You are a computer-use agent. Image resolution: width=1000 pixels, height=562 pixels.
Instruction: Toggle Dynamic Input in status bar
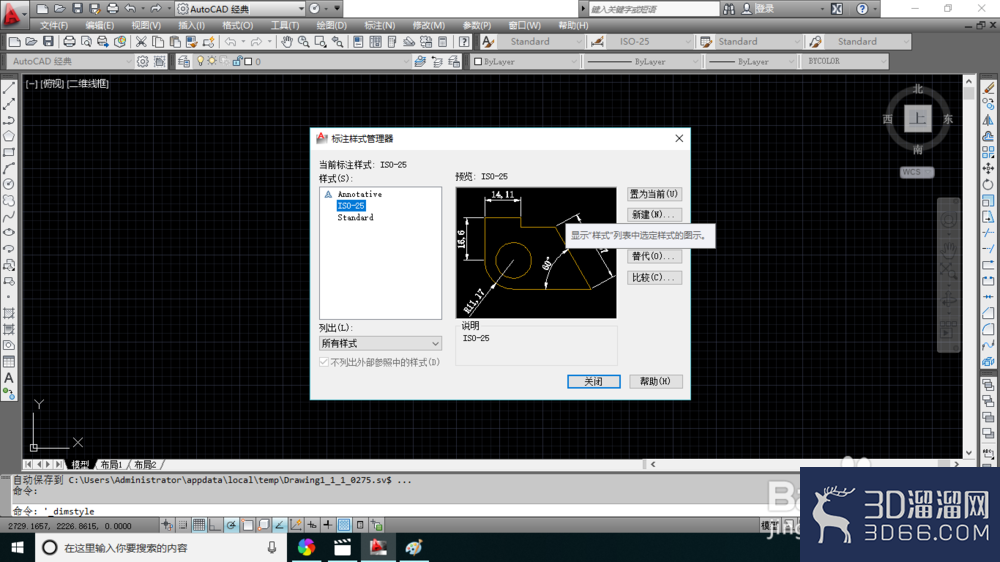[x=312, y=525]
